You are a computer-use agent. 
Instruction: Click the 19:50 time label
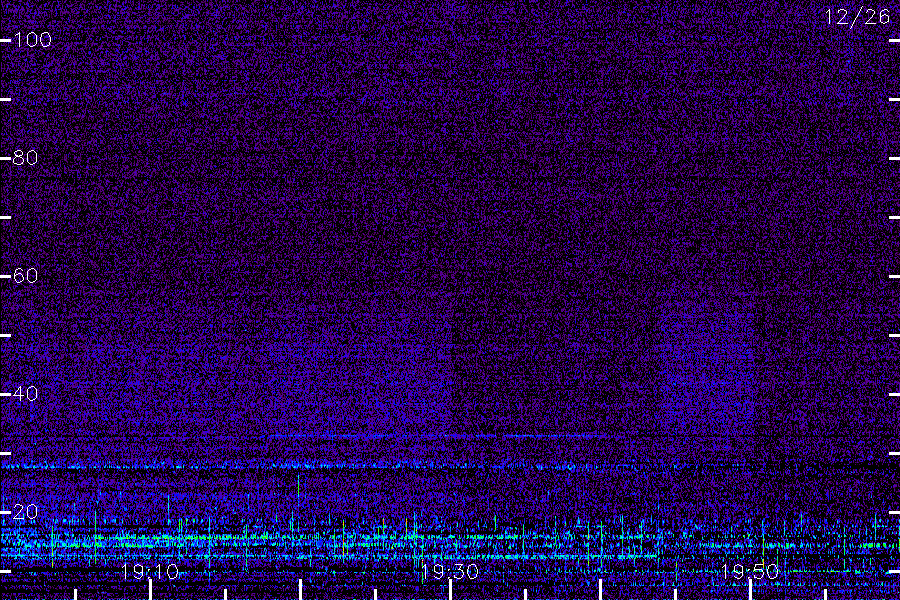click(x=750, y=572)
